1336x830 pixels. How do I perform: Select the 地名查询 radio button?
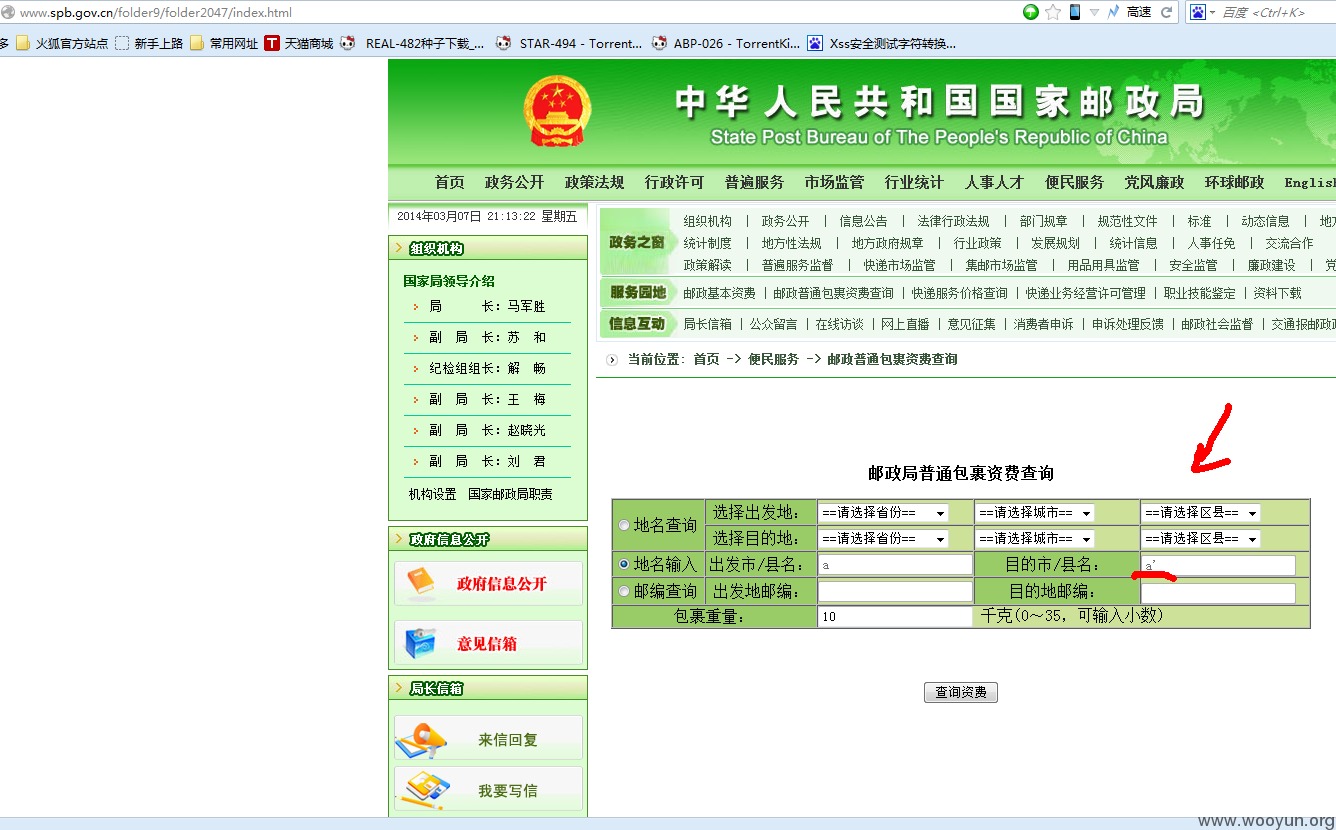coord(624,525)
